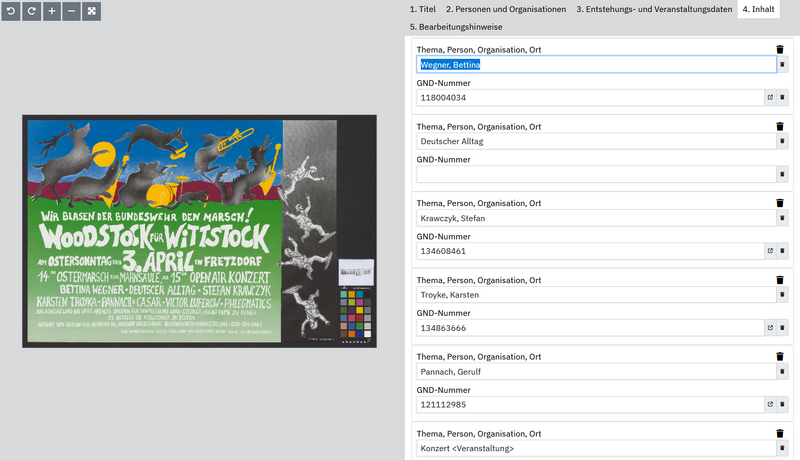
Task: Open Entstehungs- und Veranstaltungsdaten tab
Action: pos(654,9)
